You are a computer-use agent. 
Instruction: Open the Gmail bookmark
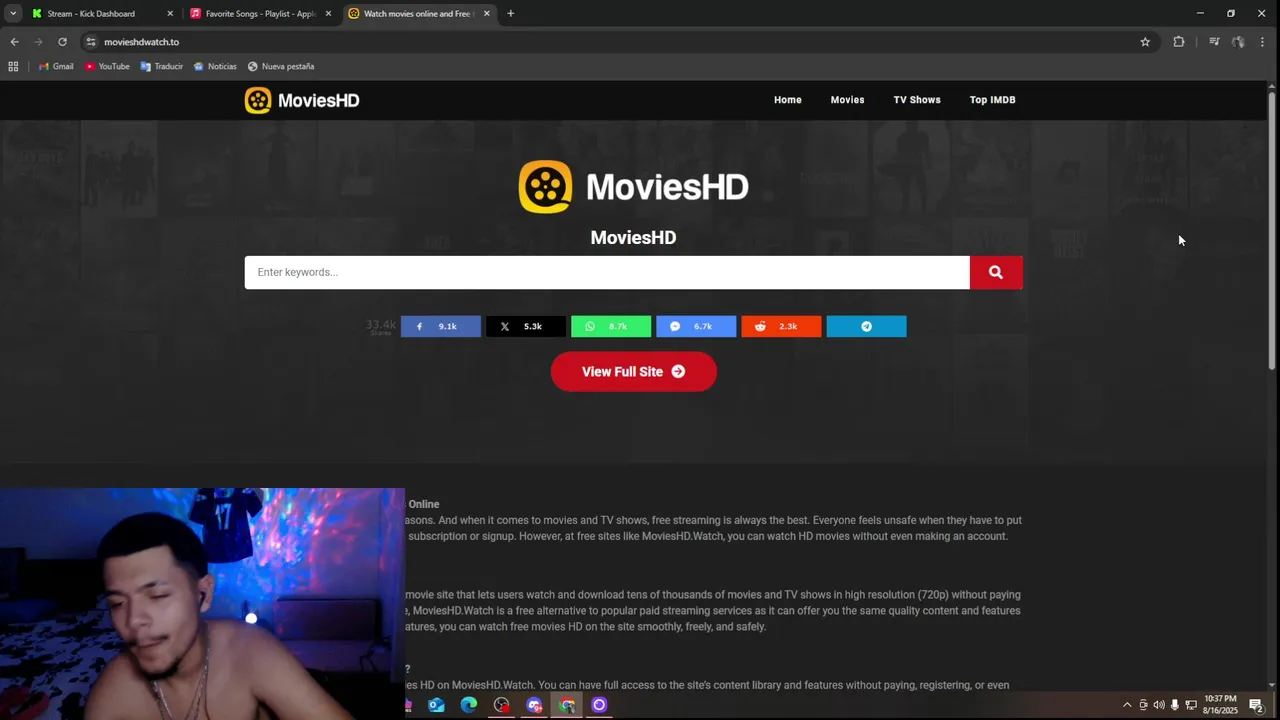(x=56, y=66)
